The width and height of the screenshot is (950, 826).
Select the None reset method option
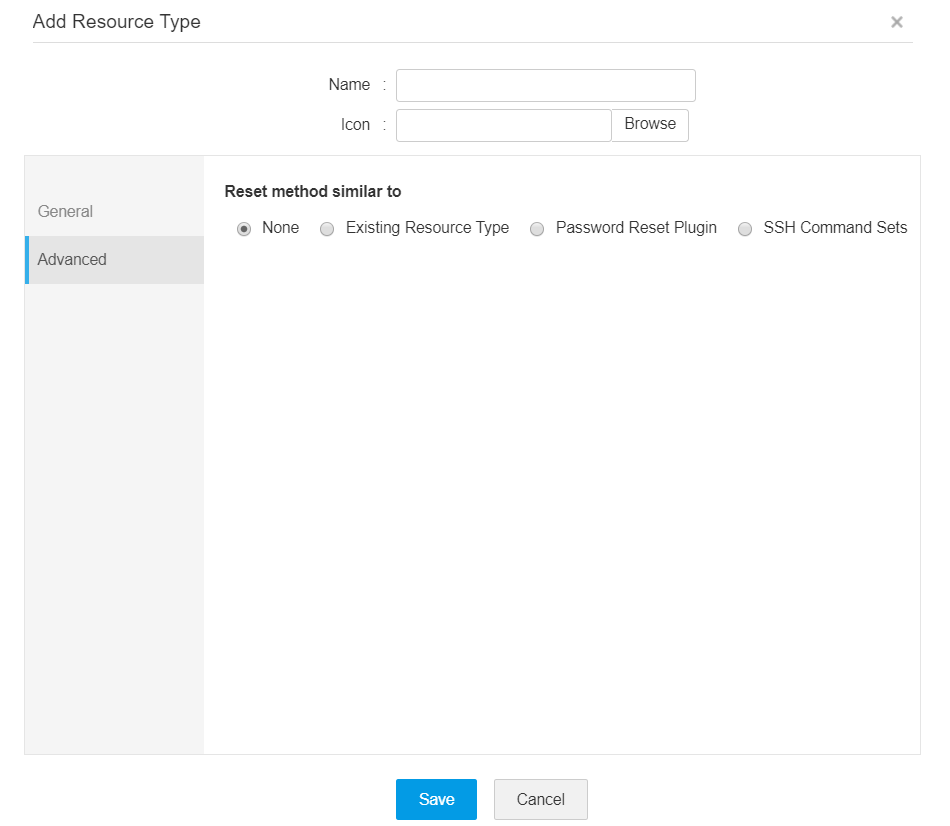(243, 229)
